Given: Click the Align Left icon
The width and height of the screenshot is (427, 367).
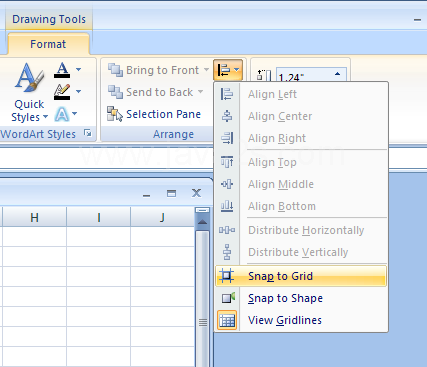Looking at the screenshot, I should point(227,94).
